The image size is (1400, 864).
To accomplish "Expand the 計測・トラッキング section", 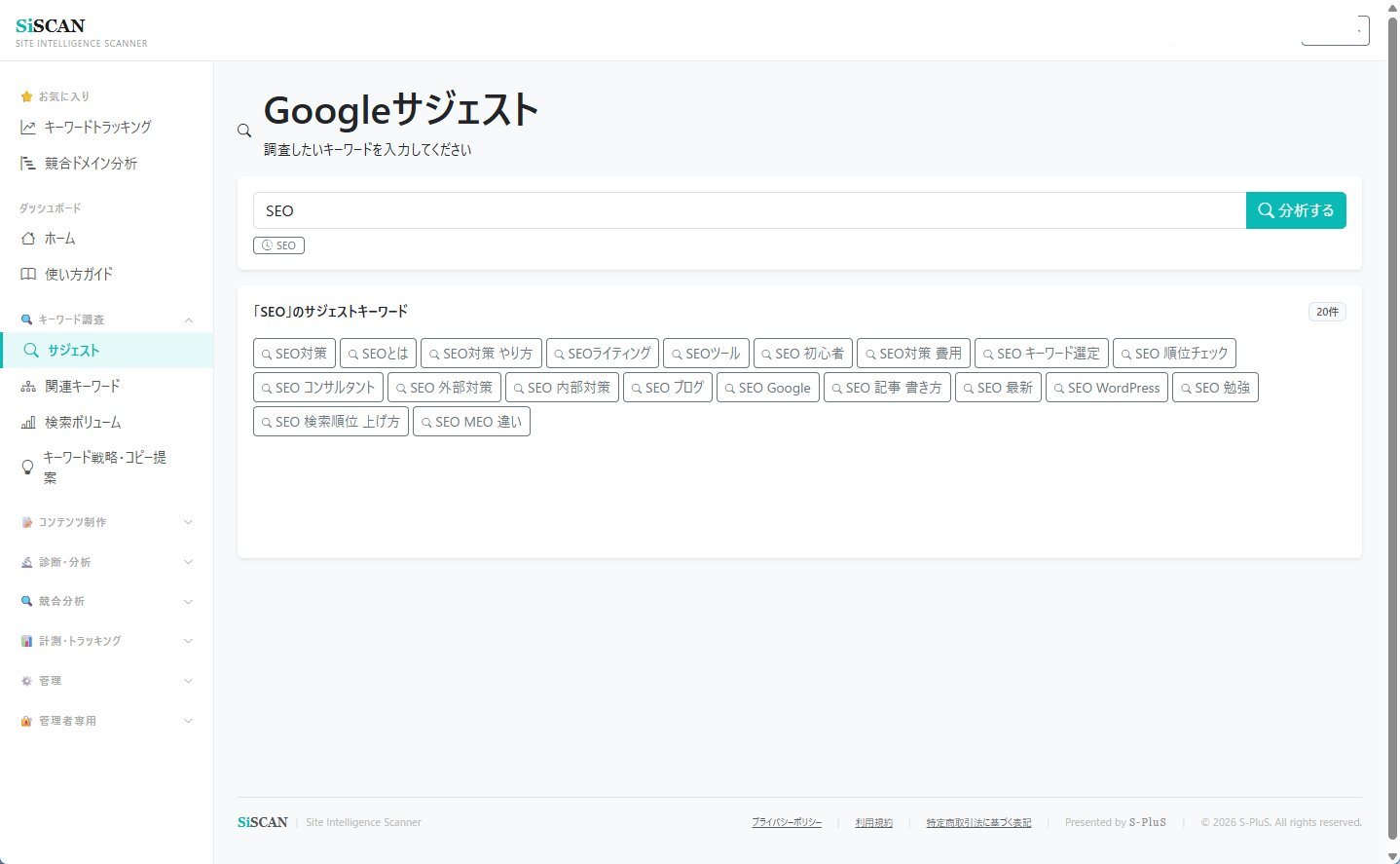I will tap(106, 642).
